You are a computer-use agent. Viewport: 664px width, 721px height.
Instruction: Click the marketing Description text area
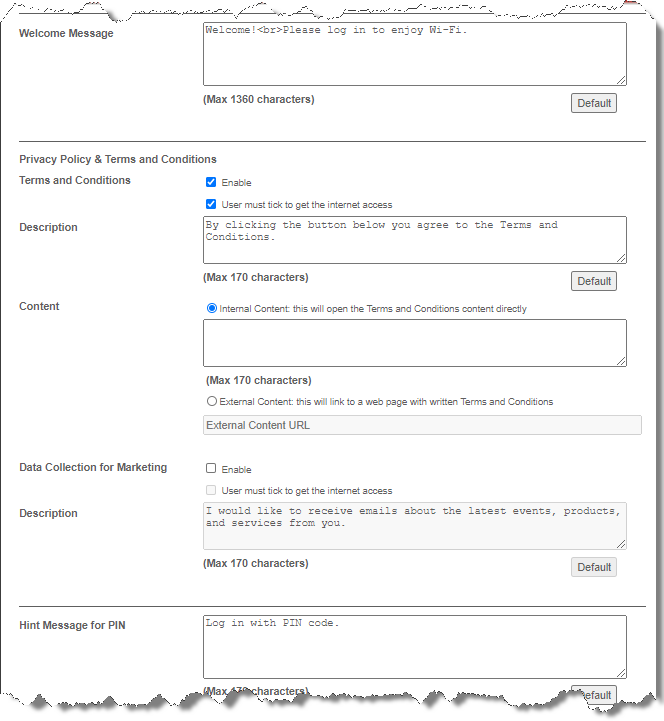coord(415,526)
